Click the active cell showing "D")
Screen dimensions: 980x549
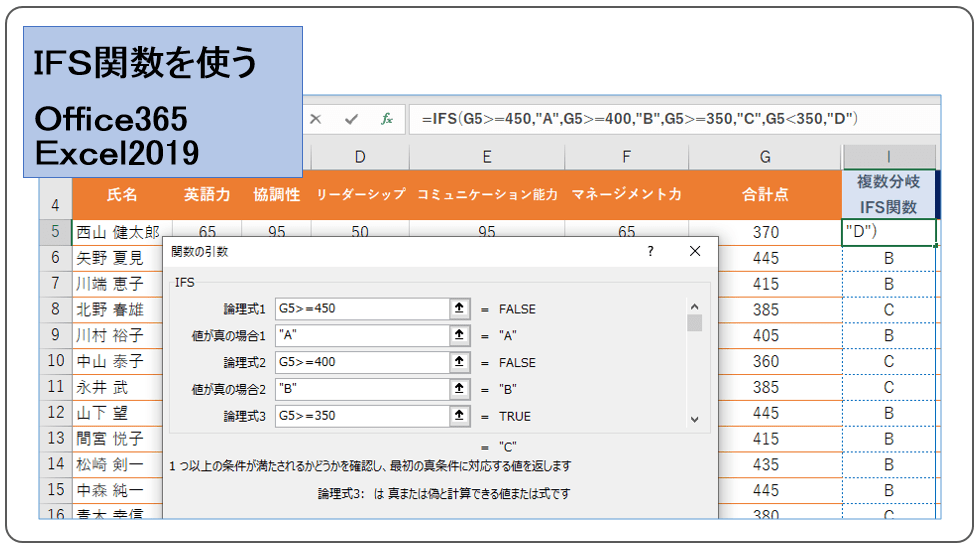coord(889,232)
